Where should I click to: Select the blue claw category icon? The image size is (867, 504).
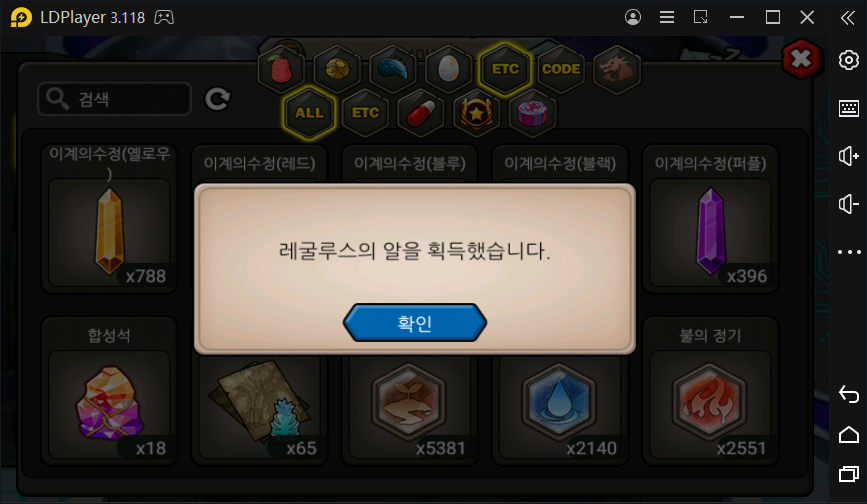click(x=393, y=69)
